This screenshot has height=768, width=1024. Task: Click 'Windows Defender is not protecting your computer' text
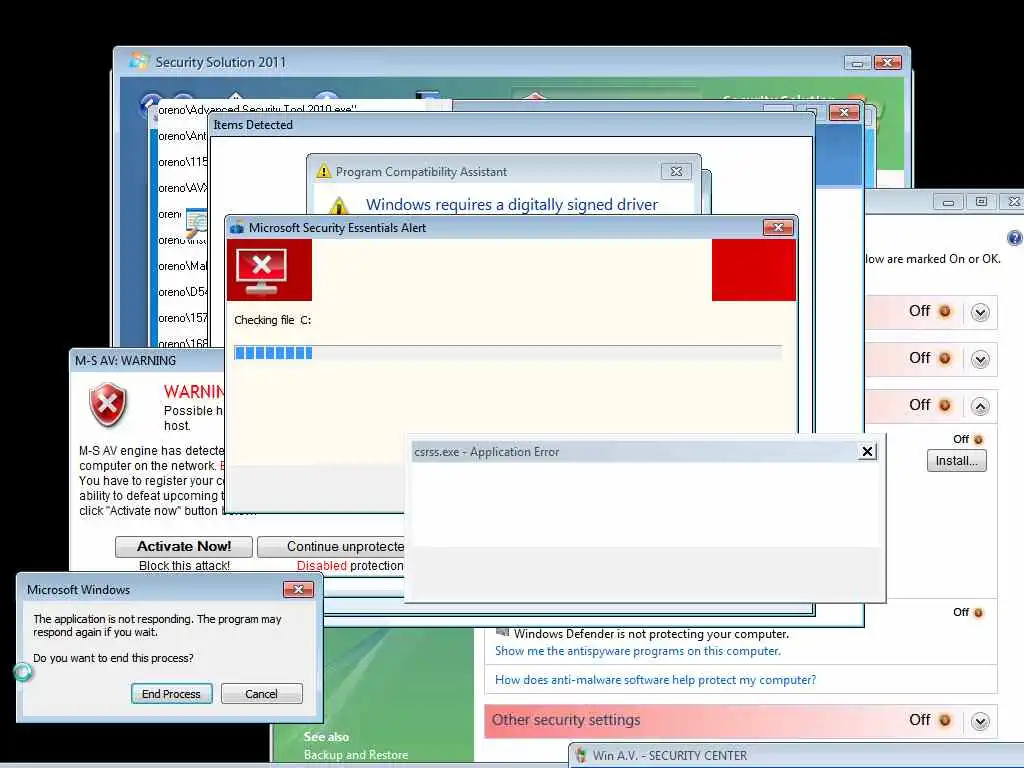click(x=651, y=634)
